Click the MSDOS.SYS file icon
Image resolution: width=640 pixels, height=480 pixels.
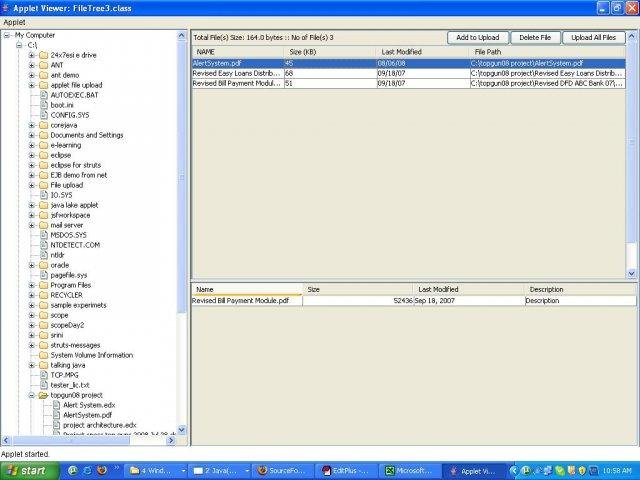(44, 235)
